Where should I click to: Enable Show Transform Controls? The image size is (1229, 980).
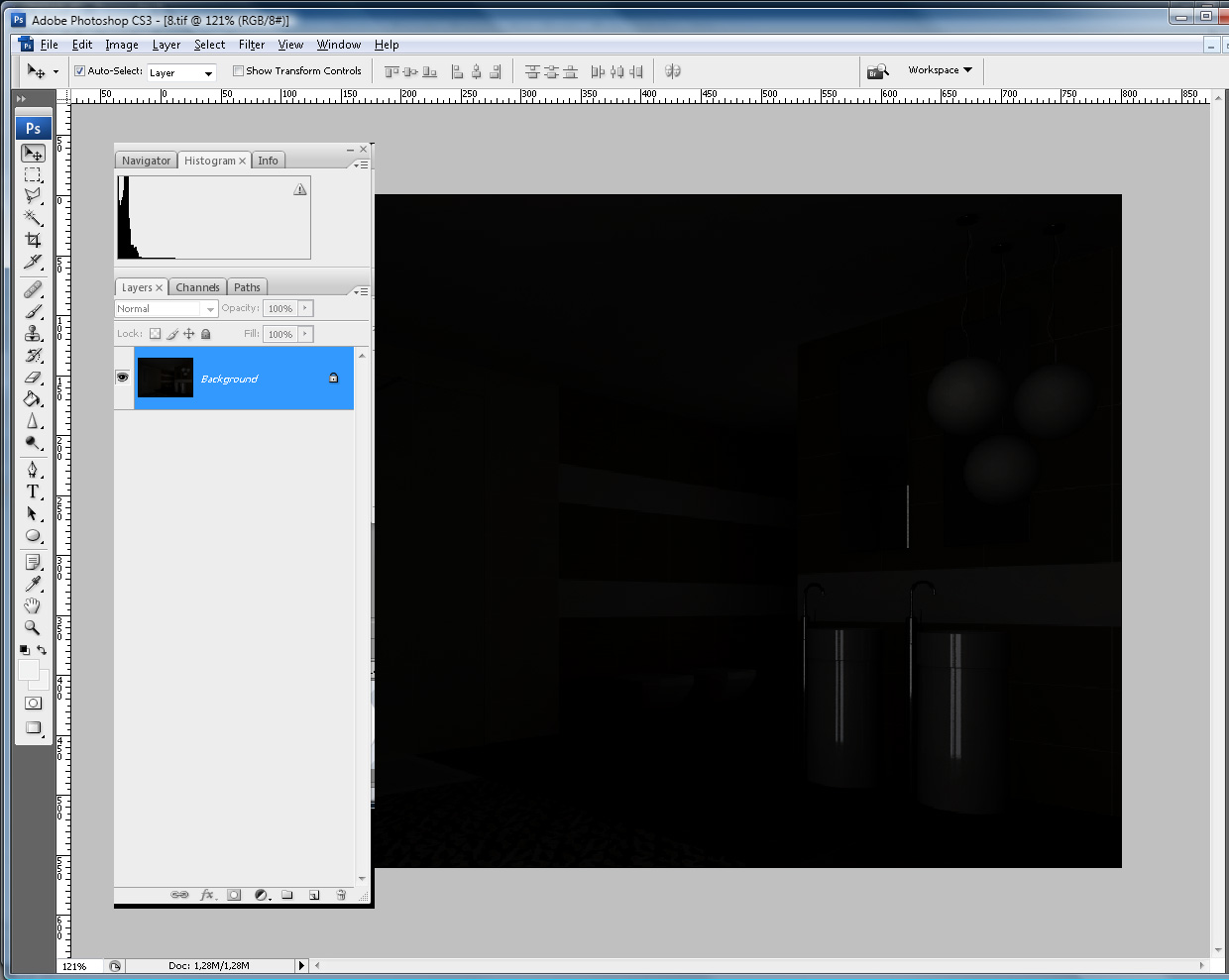pos(238,71)
